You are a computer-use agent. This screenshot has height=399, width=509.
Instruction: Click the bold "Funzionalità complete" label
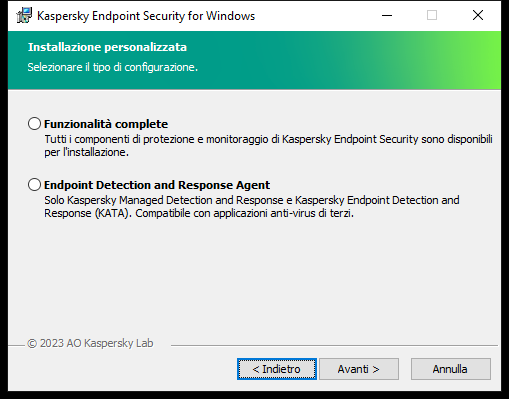pyautogui.click(x=106, y=124)
